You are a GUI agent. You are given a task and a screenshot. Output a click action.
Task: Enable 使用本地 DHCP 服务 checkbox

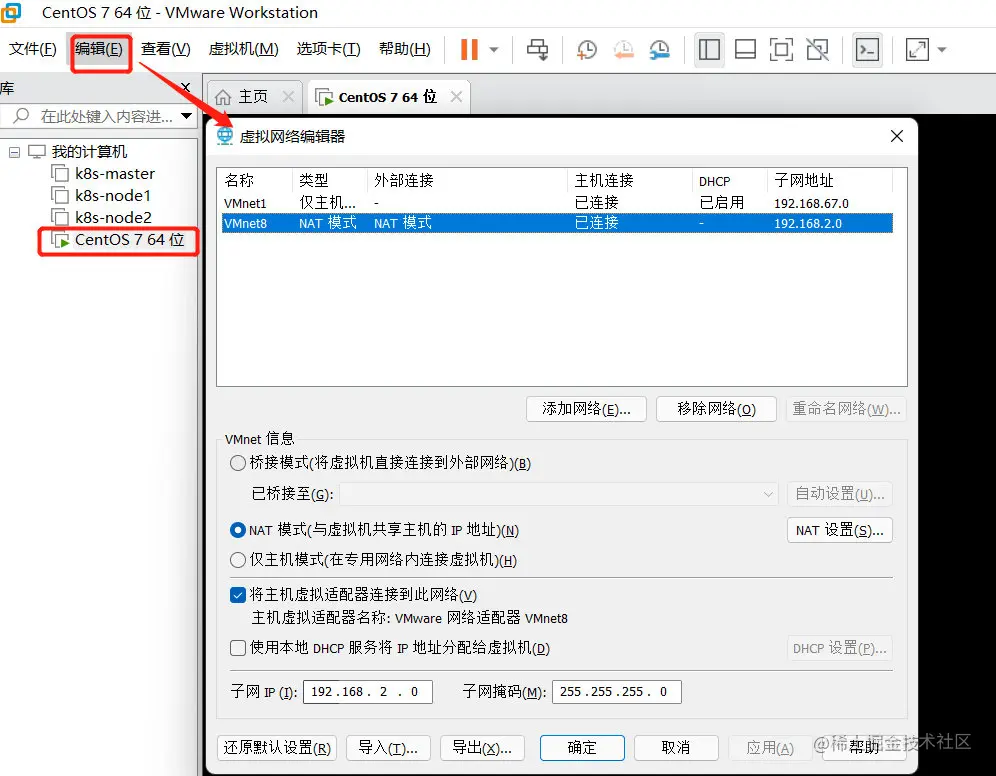point(237,648)
